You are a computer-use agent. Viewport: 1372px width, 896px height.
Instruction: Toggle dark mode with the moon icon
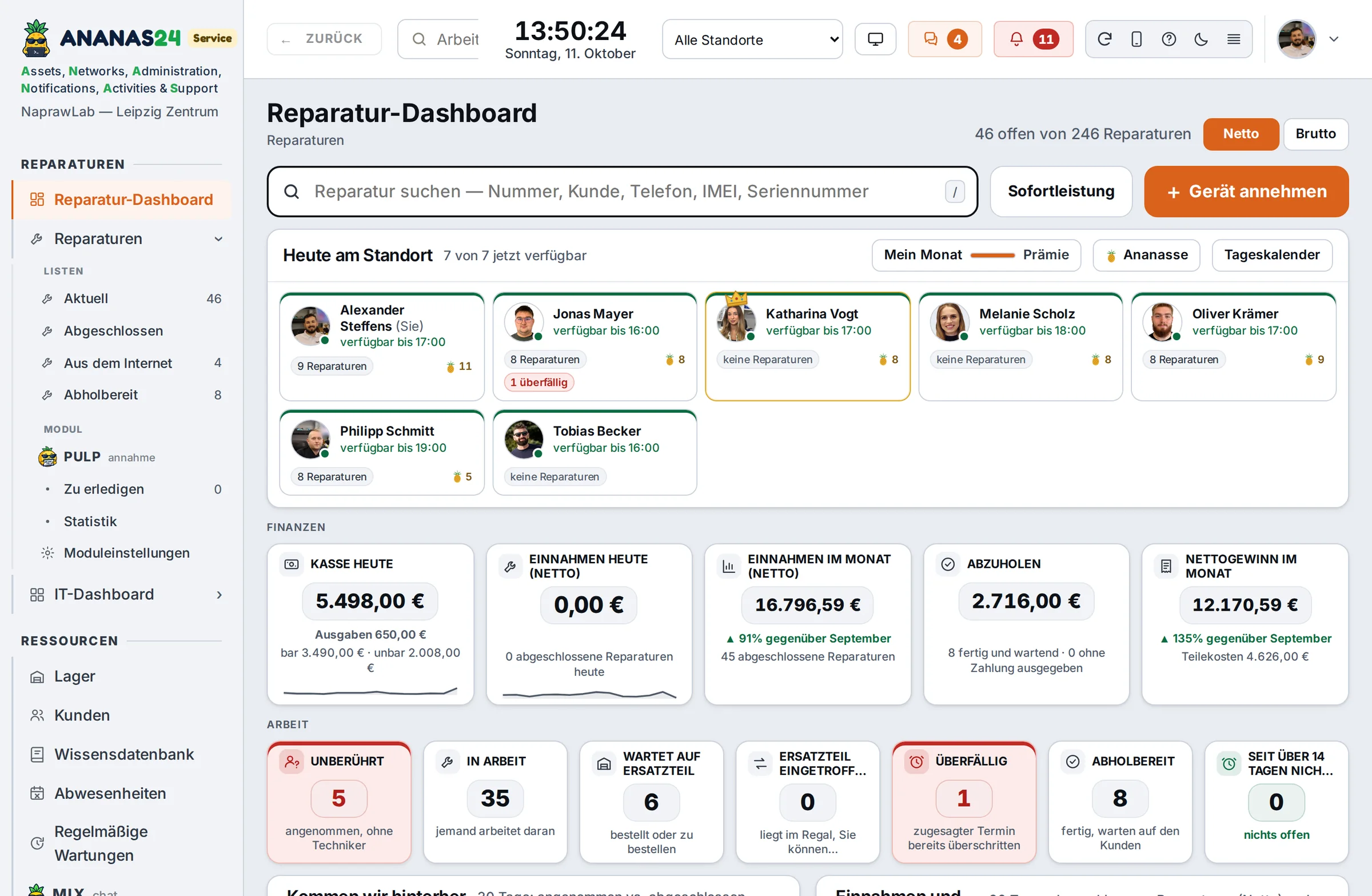(1202, 39)
